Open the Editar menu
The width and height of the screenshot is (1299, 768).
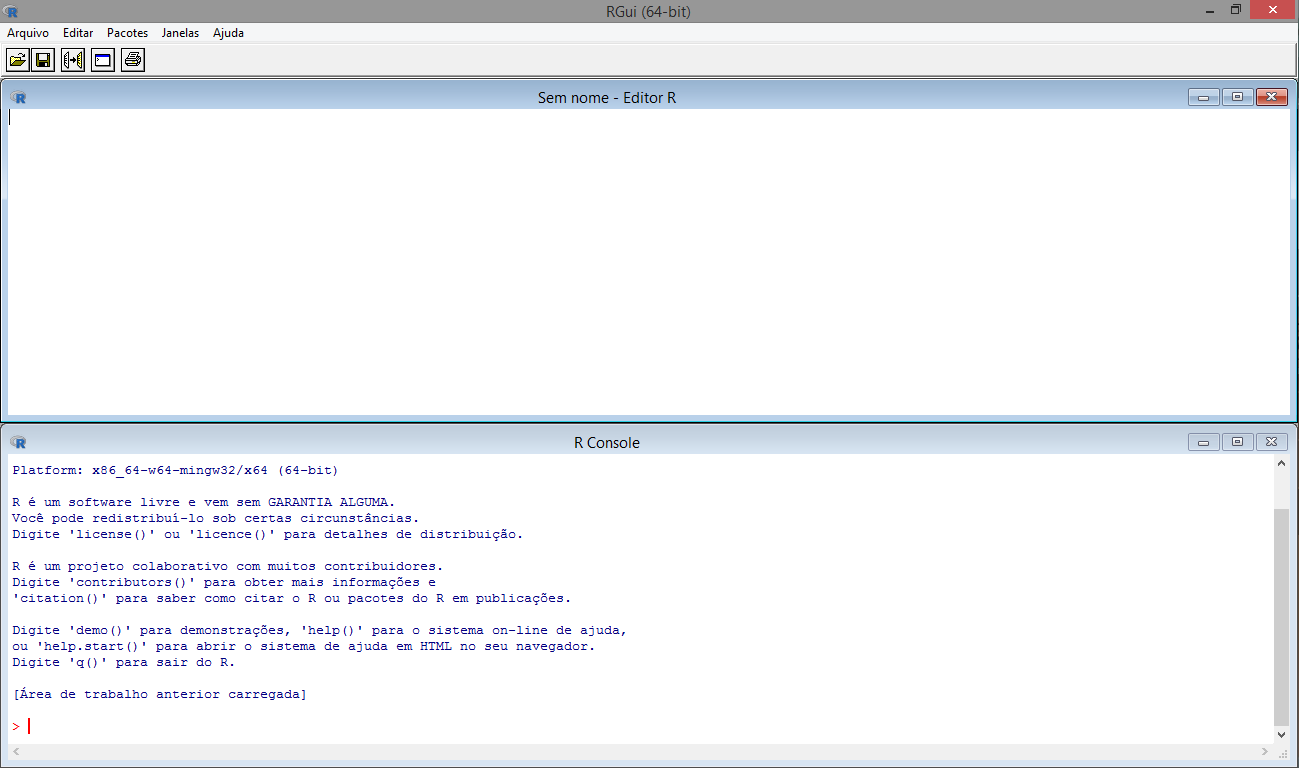point(78,33)
